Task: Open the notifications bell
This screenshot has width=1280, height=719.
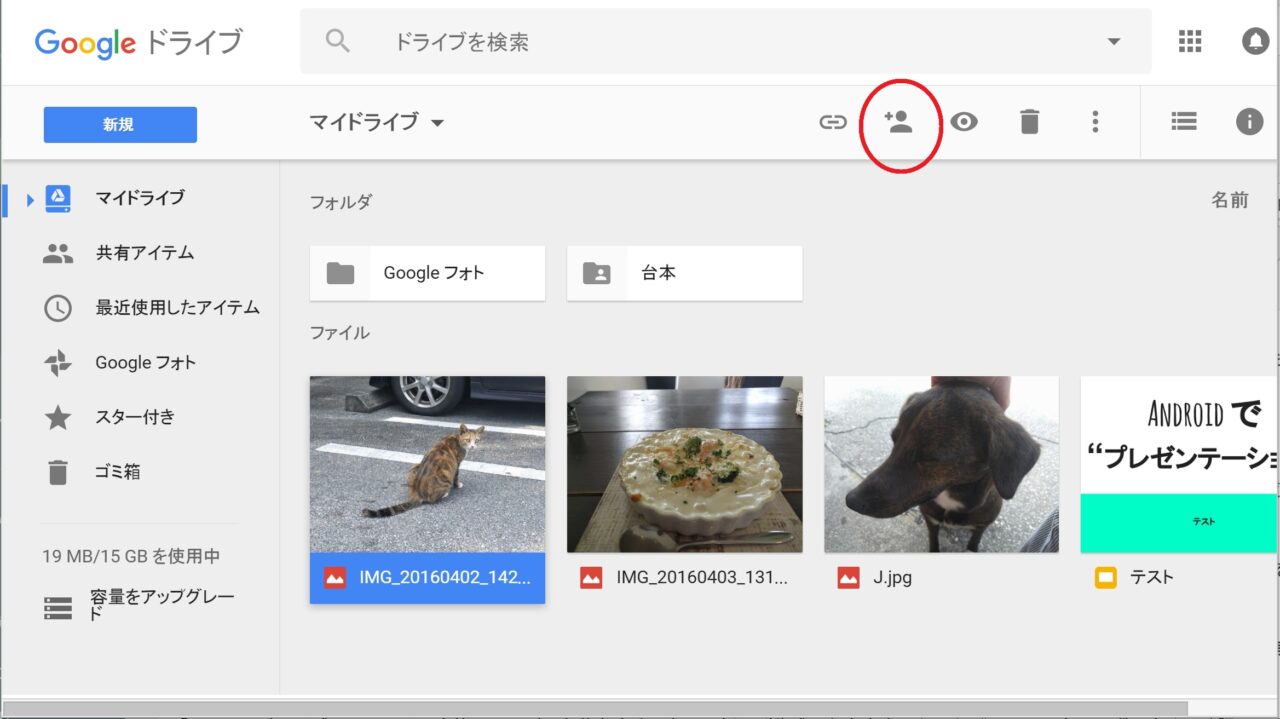Action: (1254, 41)
